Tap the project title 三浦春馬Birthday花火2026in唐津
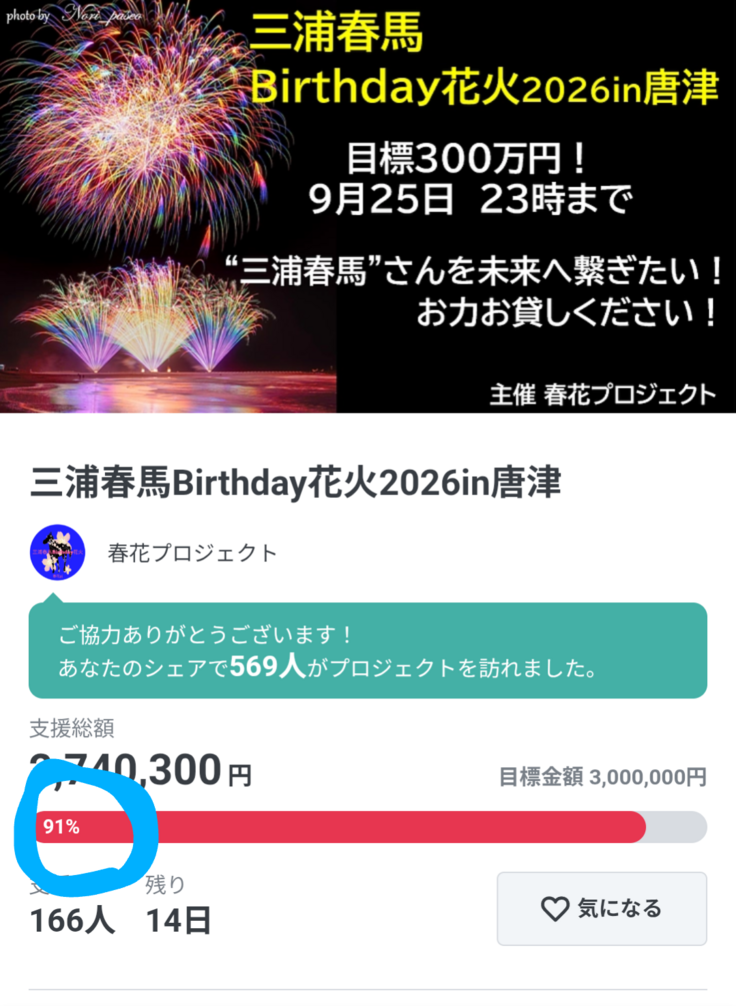 (296, 483)
